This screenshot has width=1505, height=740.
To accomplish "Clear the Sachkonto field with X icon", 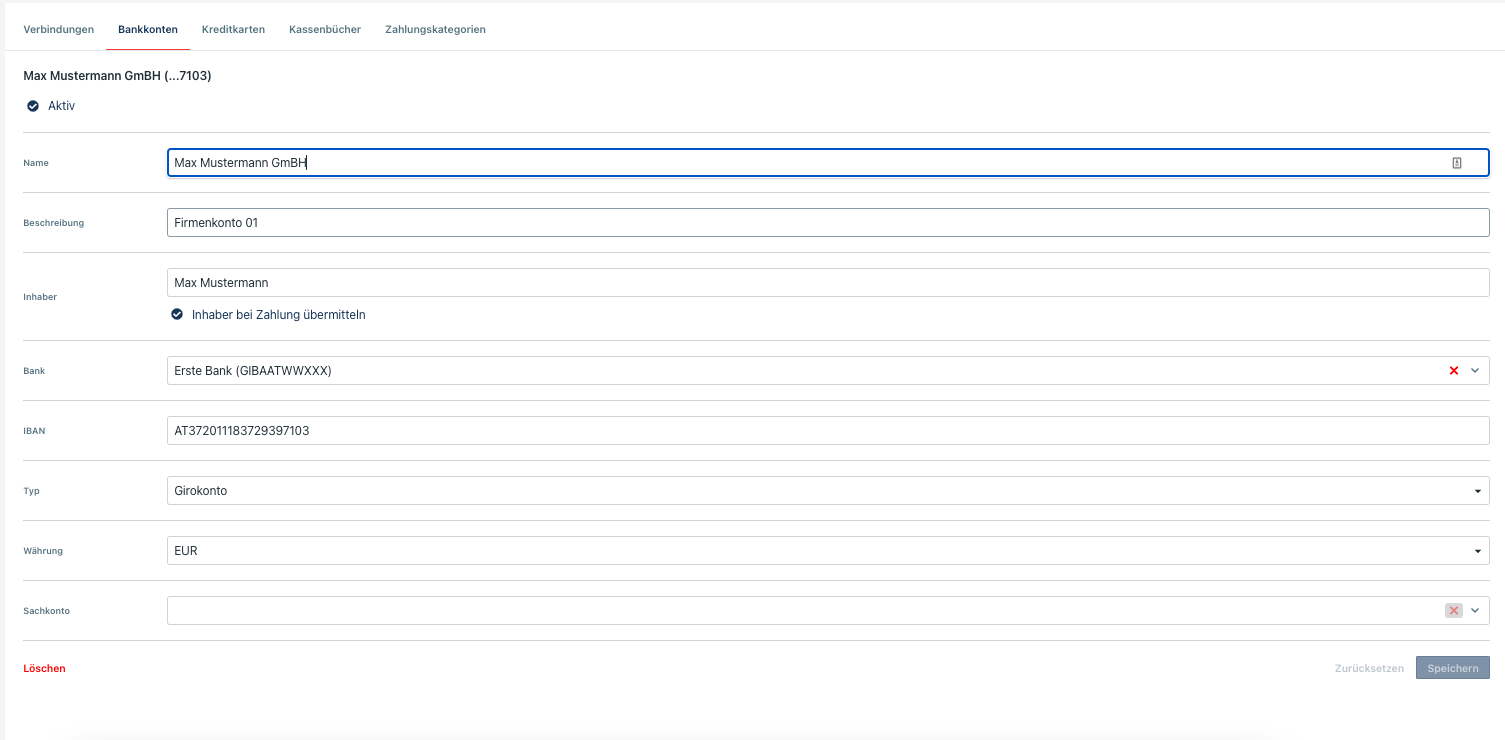I will 1454,610.
